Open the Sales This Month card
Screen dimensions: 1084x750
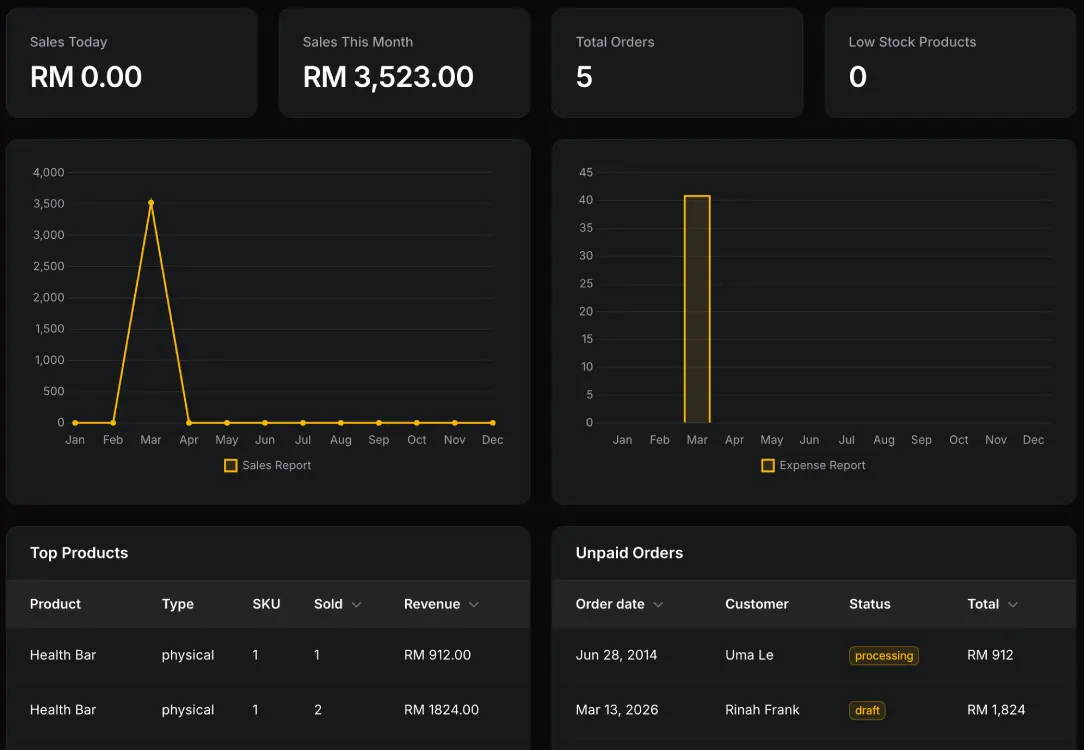404,63
